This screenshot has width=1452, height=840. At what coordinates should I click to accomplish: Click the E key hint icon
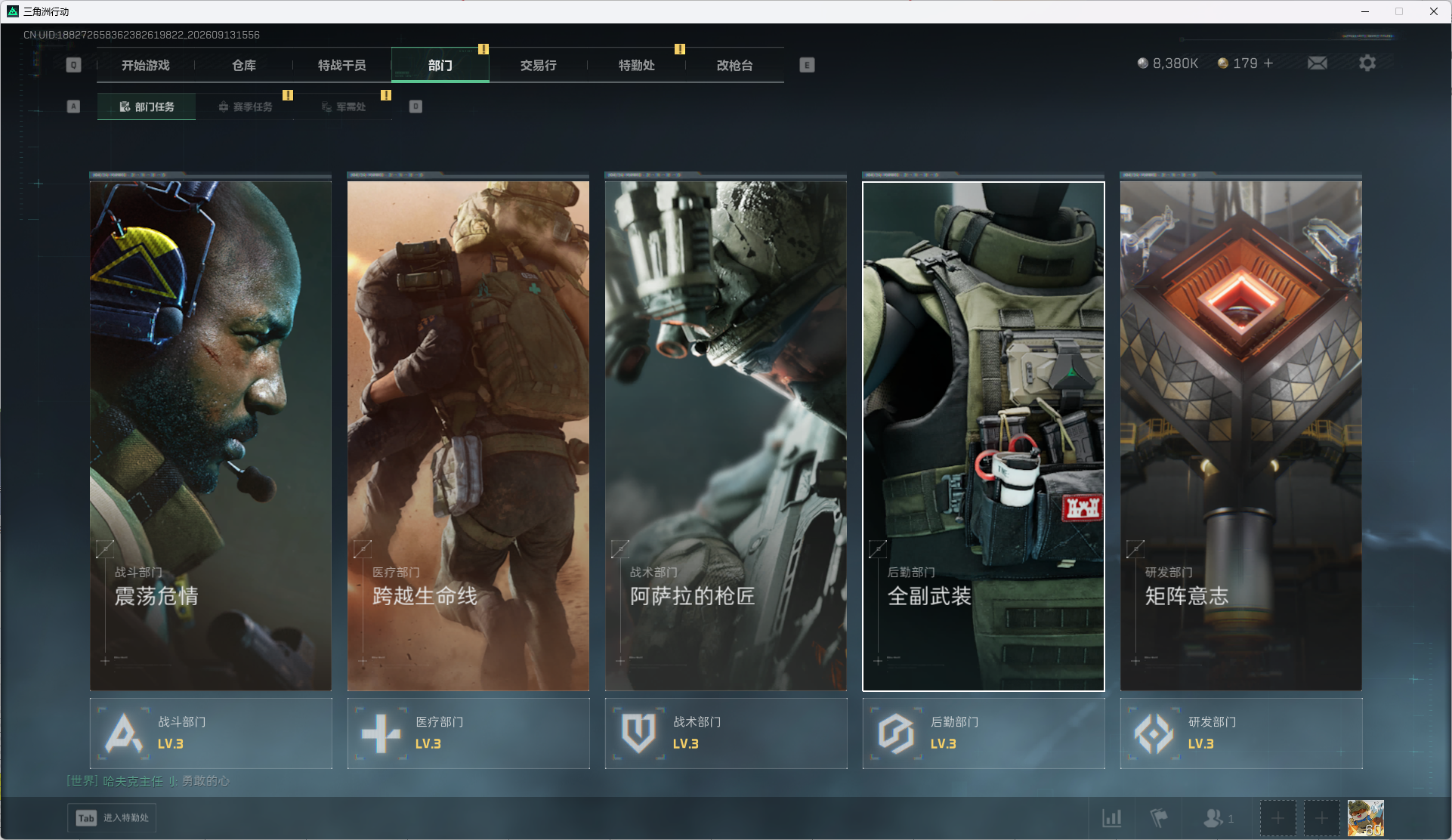coord(807,65)
